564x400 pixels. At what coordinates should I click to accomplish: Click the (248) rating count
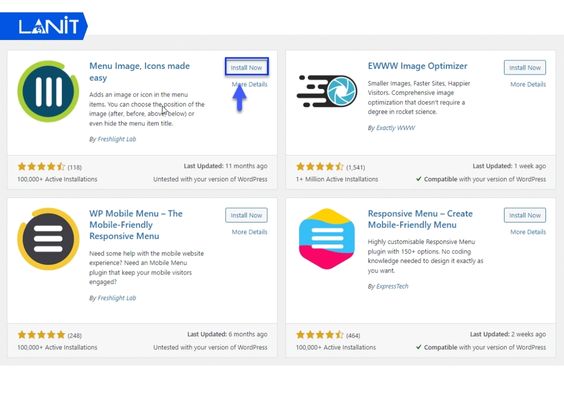coord(75,336)
